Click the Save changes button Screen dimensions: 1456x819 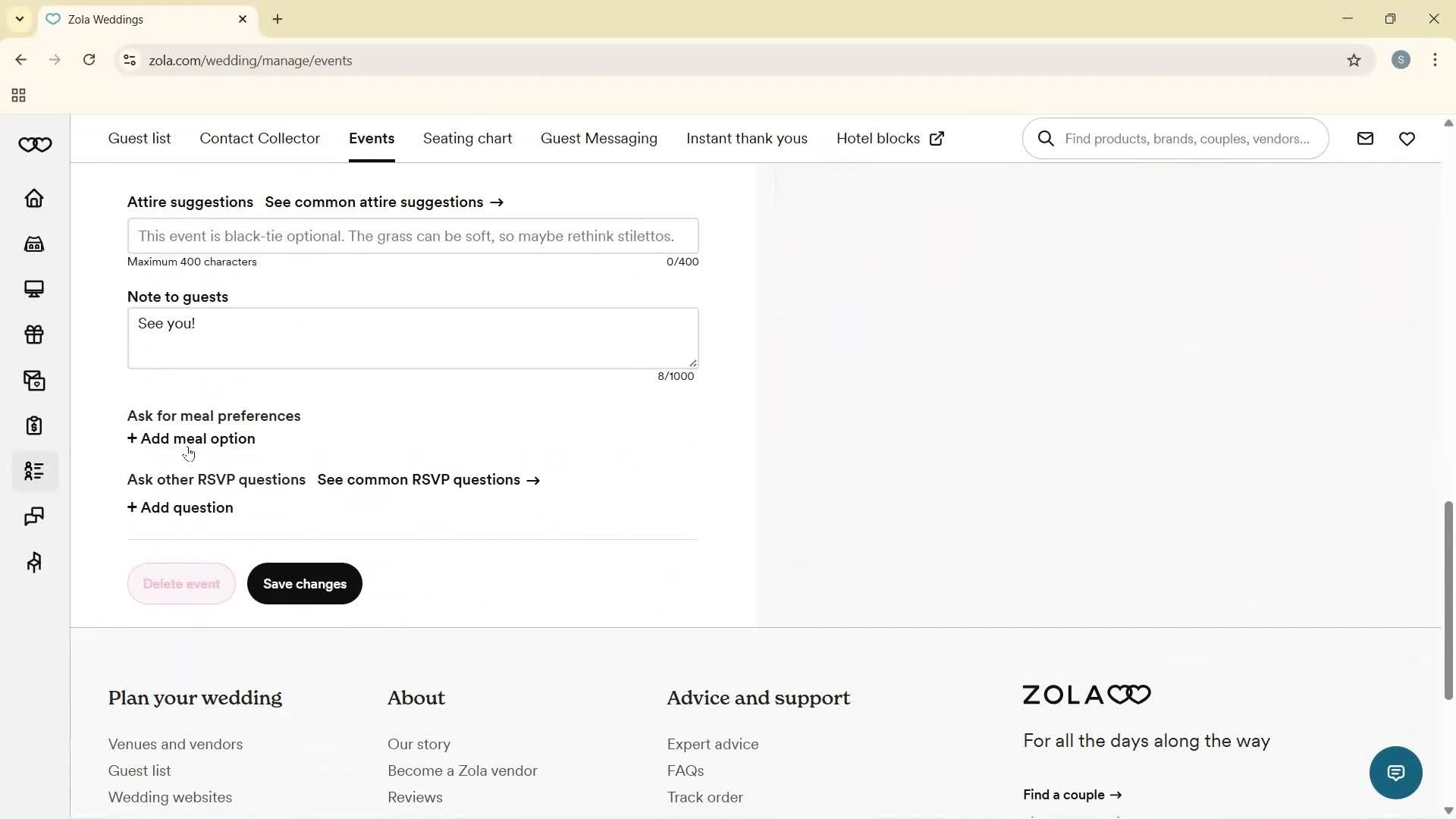304,583
